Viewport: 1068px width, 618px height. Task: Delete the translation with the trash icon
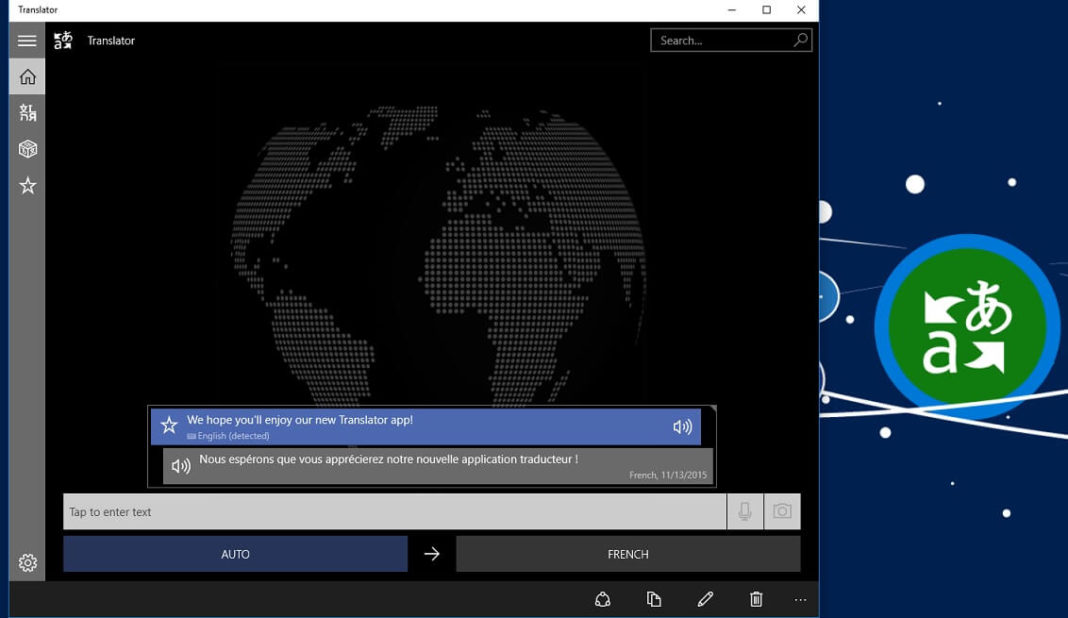tap(755, 598)
